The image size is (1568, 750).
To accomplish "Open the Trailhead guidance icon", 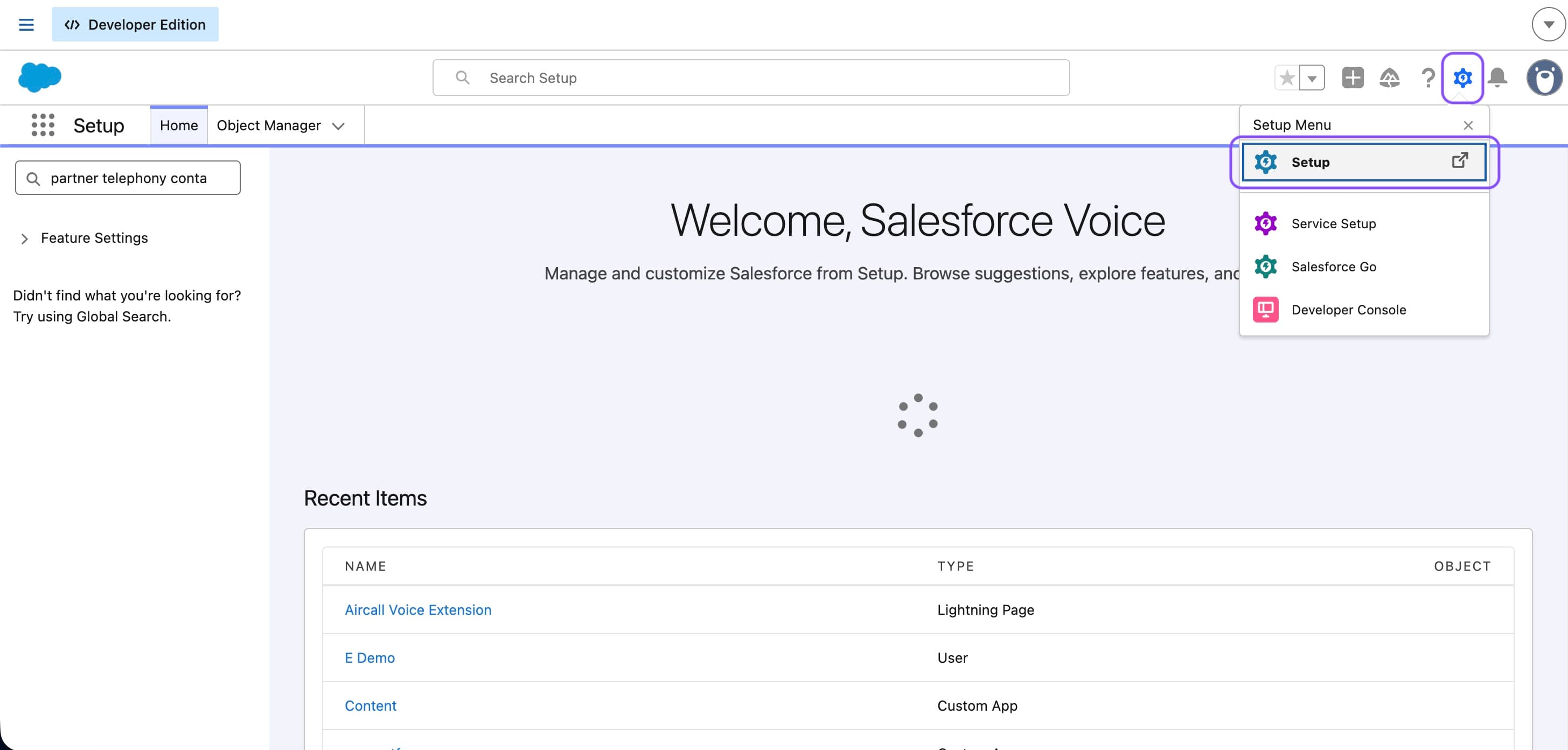I will coord(1390,78).
